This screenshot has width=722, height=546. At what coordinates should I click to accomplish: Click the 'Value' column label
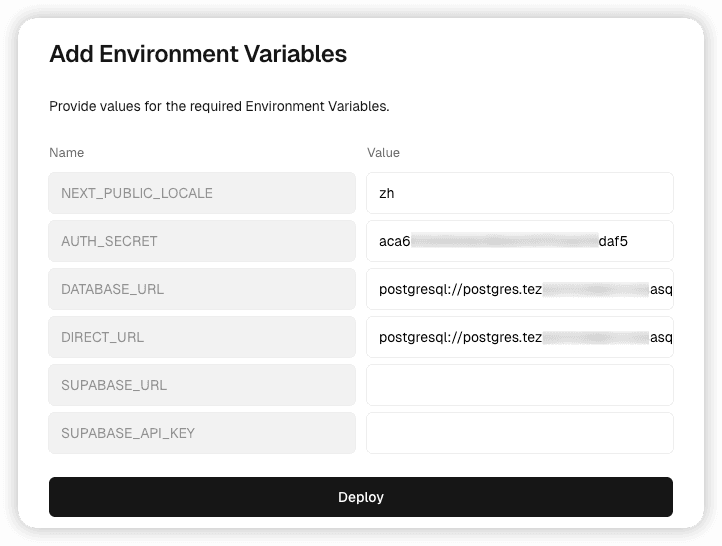[x=383, y=153]
